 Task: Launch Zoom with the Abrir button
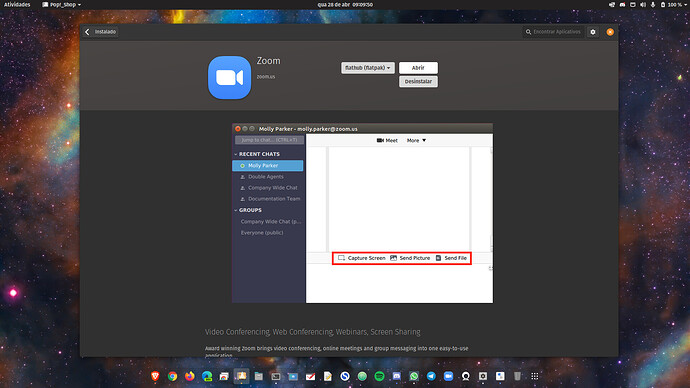pos(418,68)
